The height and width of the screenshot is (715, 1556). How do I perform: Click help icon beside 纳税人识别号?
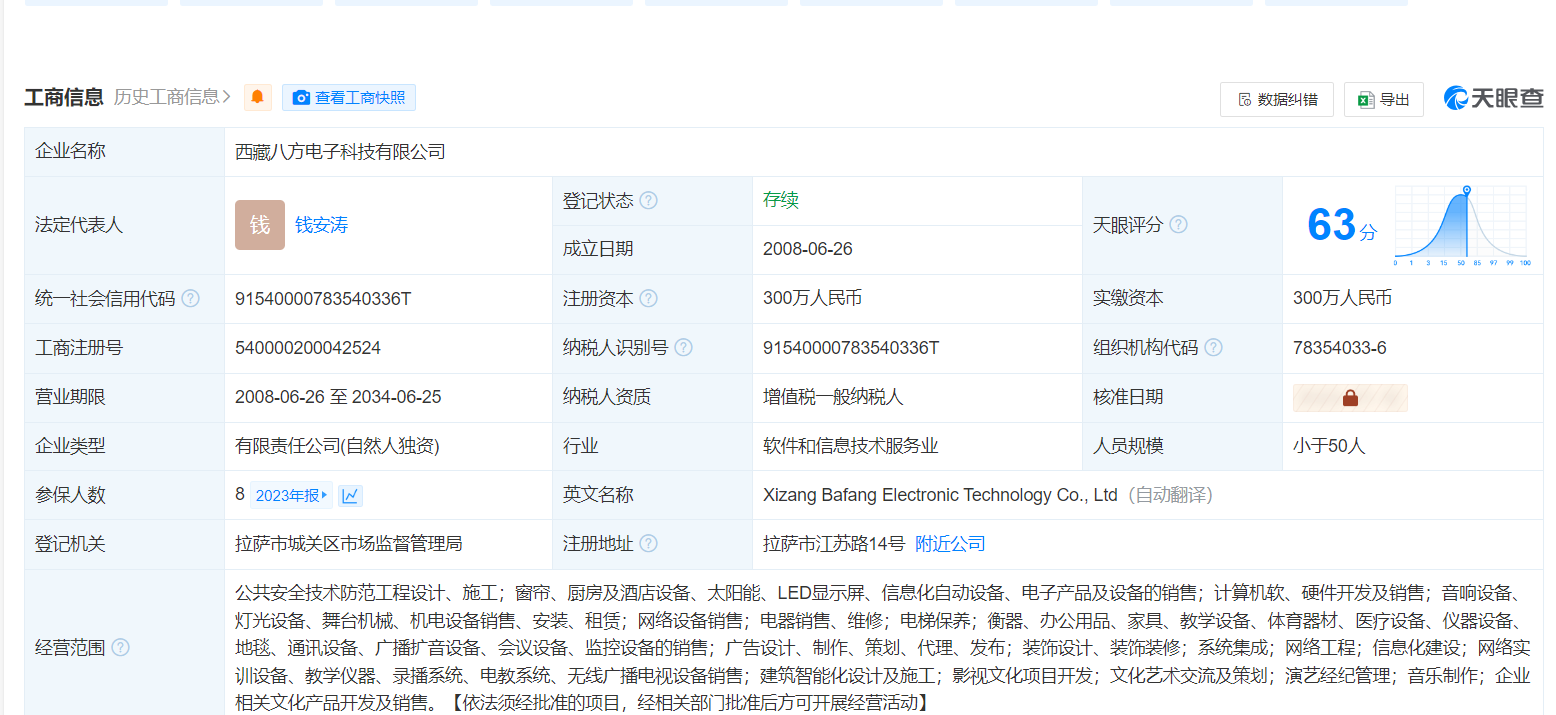(683, 348)
